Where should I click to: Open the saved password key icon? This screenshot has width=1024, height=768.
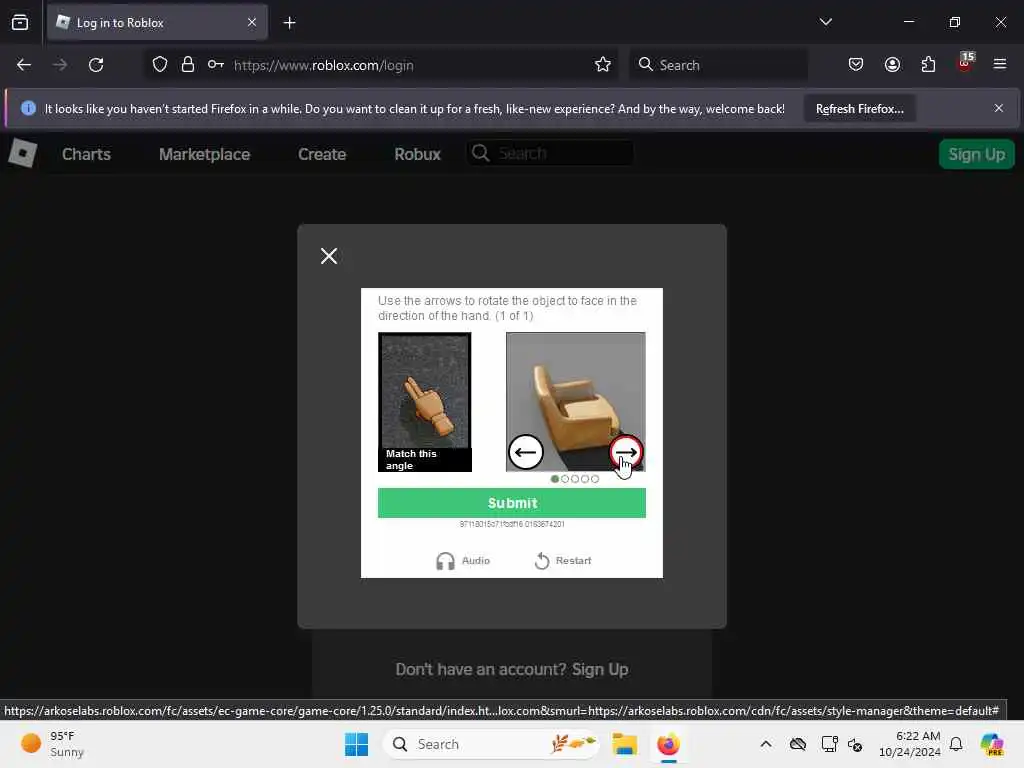click(x=216, y=65)
